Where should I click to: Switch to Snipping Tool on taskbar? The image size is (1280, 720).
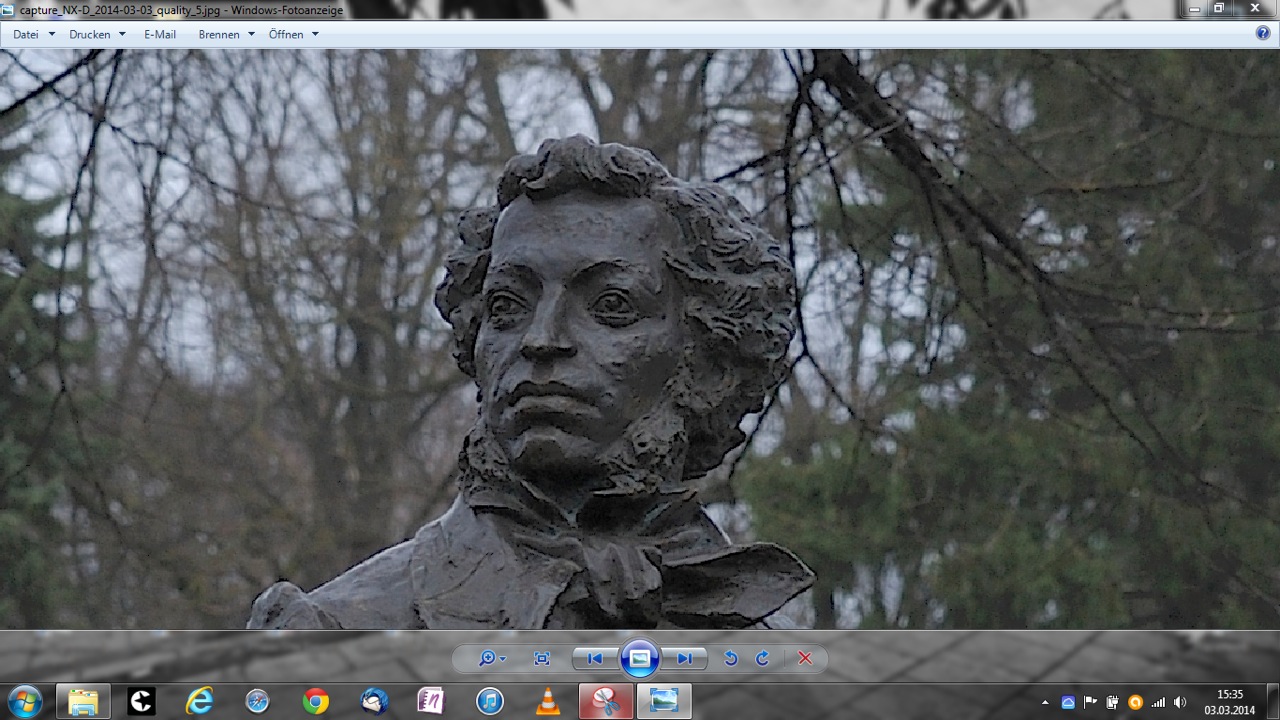click(606, 702)
